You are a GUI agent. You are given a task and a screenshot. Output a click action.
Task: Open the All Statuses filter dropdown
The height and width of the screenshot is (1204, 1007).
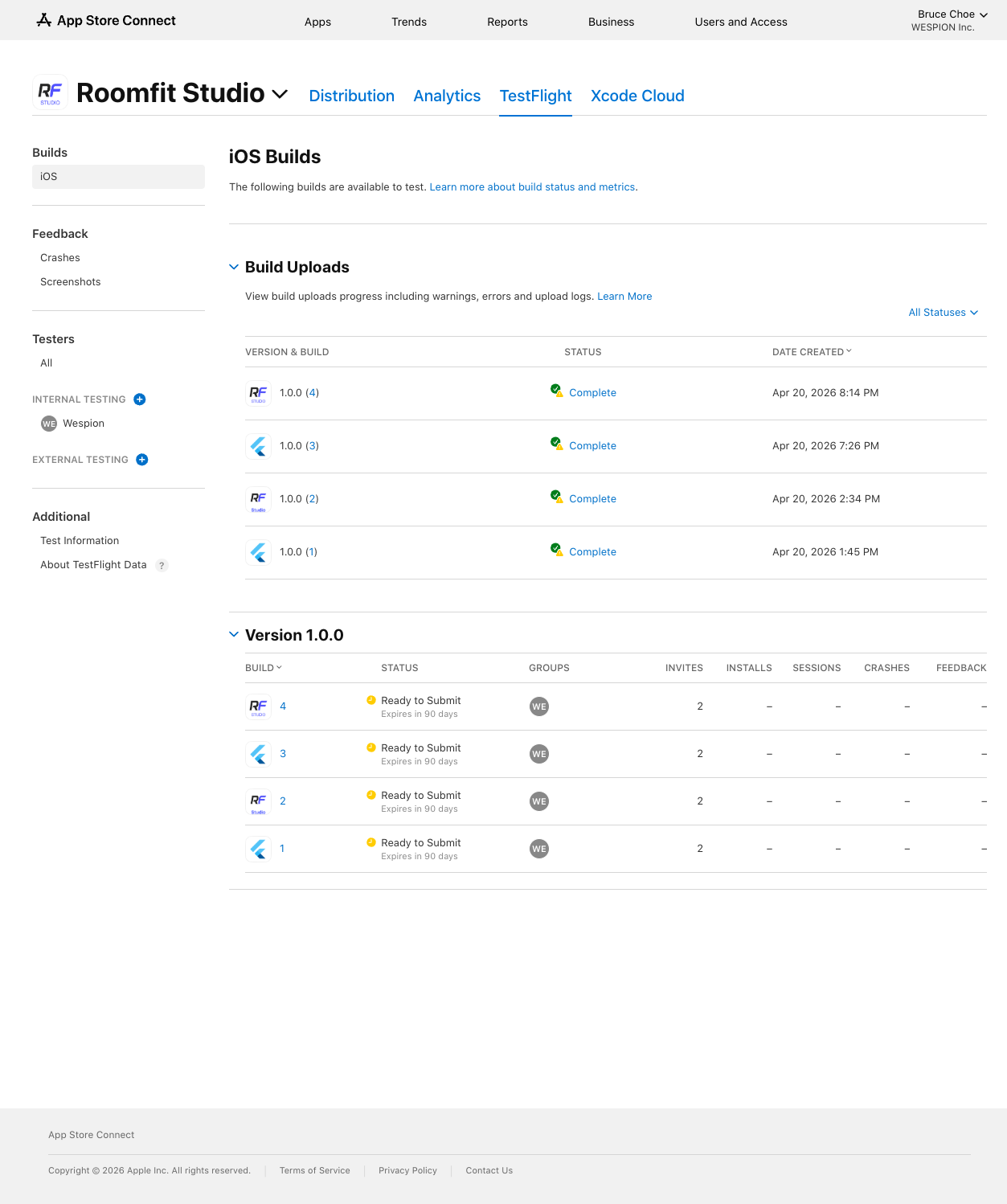pyautogui.click(x=943, y=313)
